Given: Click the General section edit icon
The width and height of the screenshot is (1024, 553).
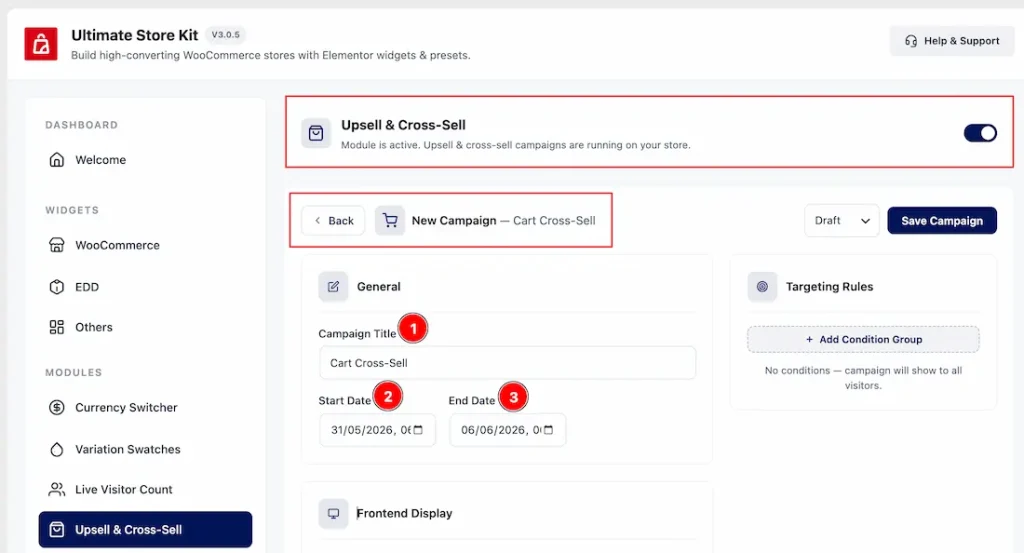Looking at the screenshot, I should 333,287.
